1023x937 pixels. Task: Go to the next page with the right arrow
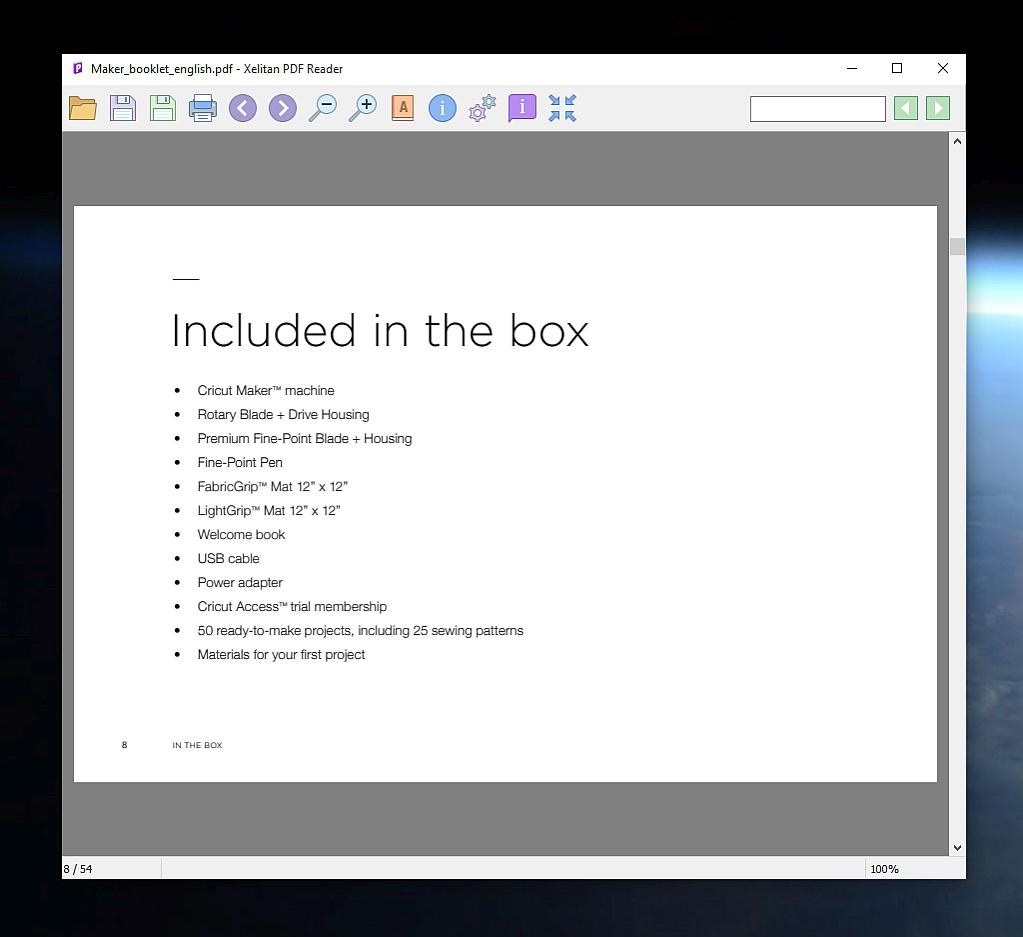click(282, 108)
